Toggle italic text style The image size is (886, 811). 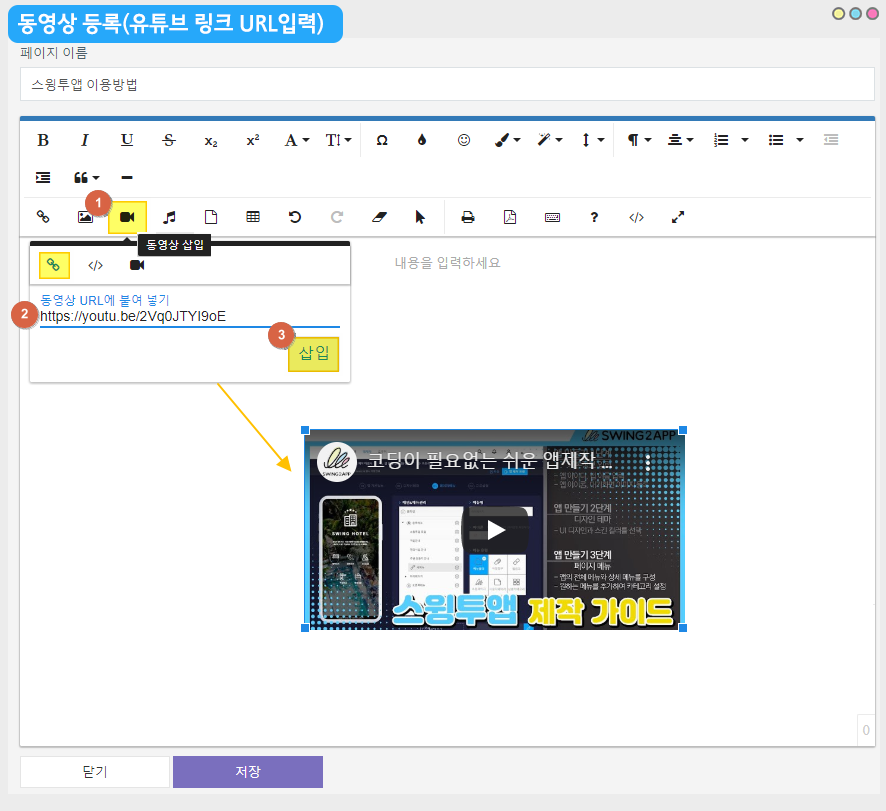85,140
